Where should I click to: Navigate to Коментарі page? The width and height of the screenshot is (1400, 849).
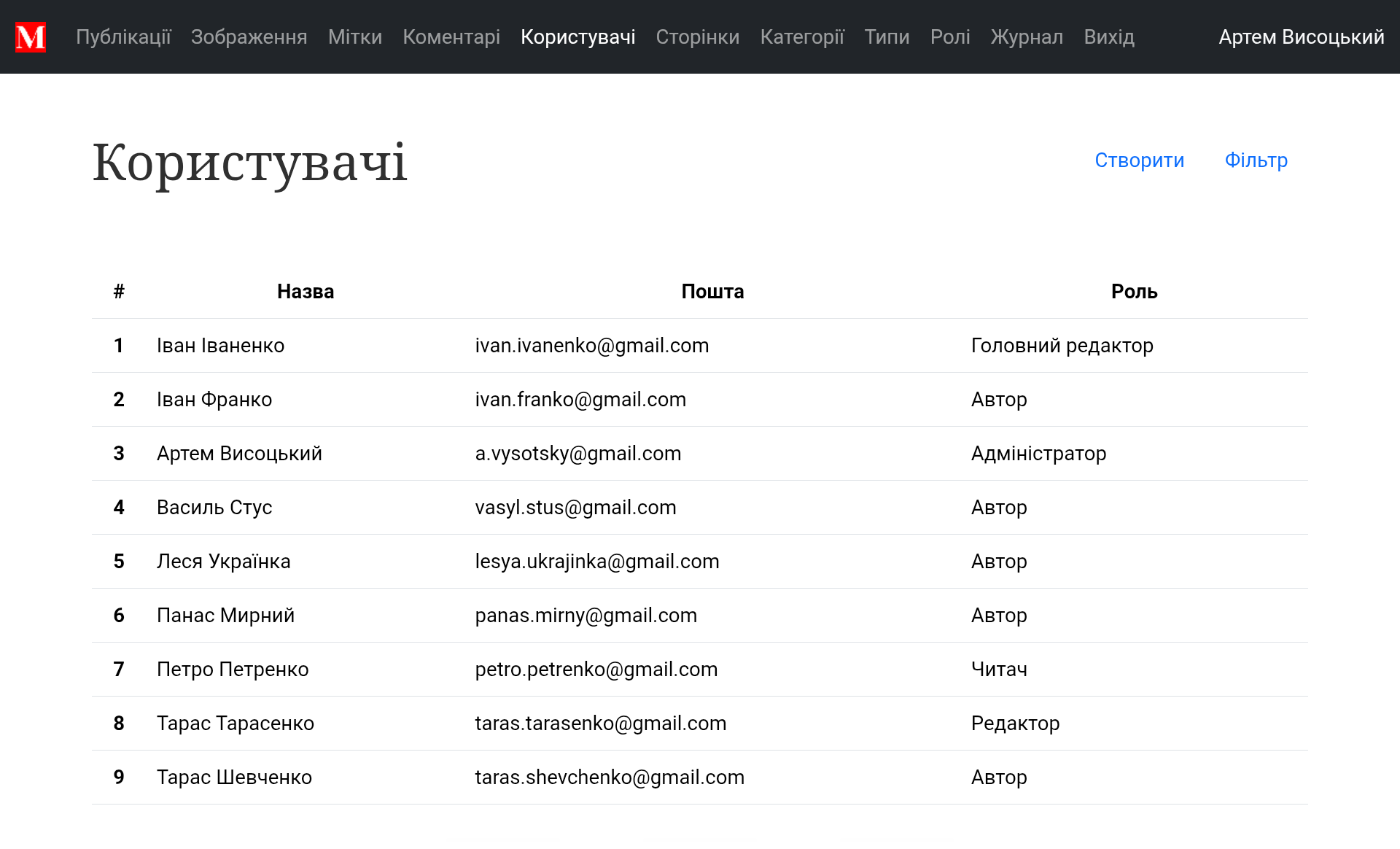pos(451,37)
